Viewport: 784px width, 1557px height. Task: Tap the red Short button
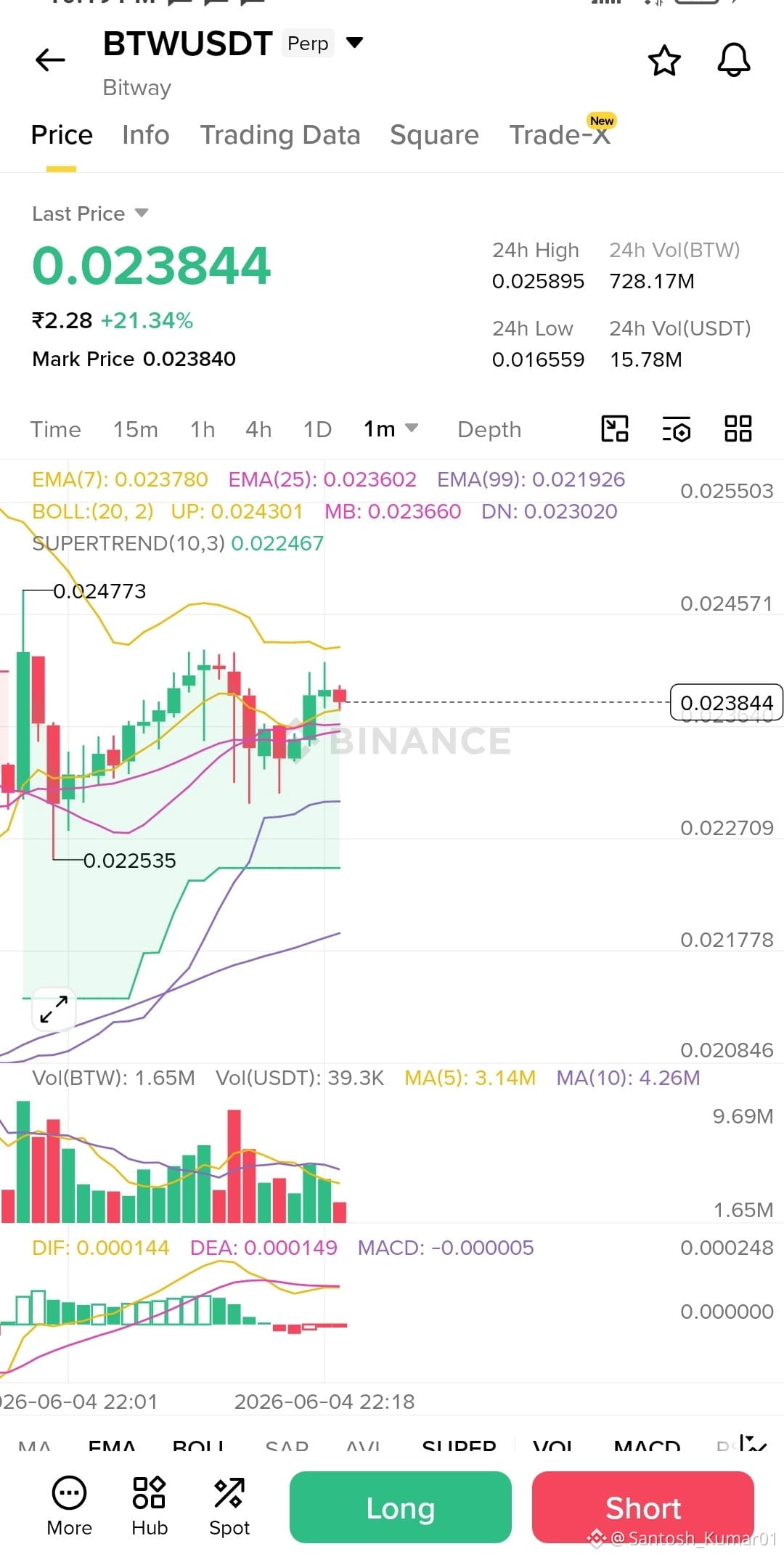[643, 1508]
